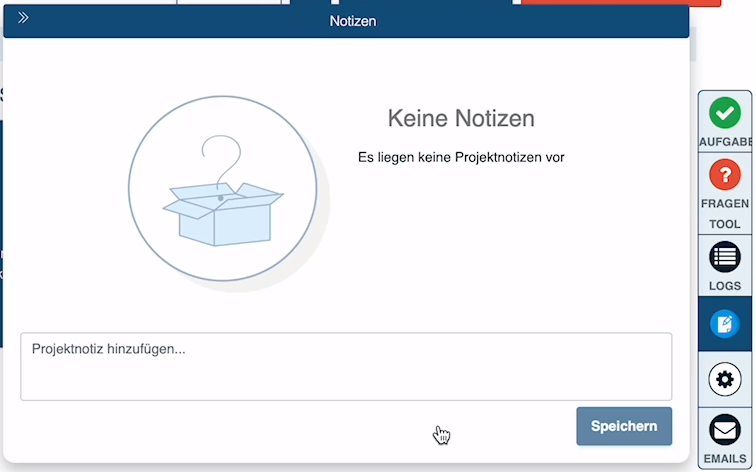
Task: Click 'Es liegen keine Projektnotizen vor' text
Action: 461,157
